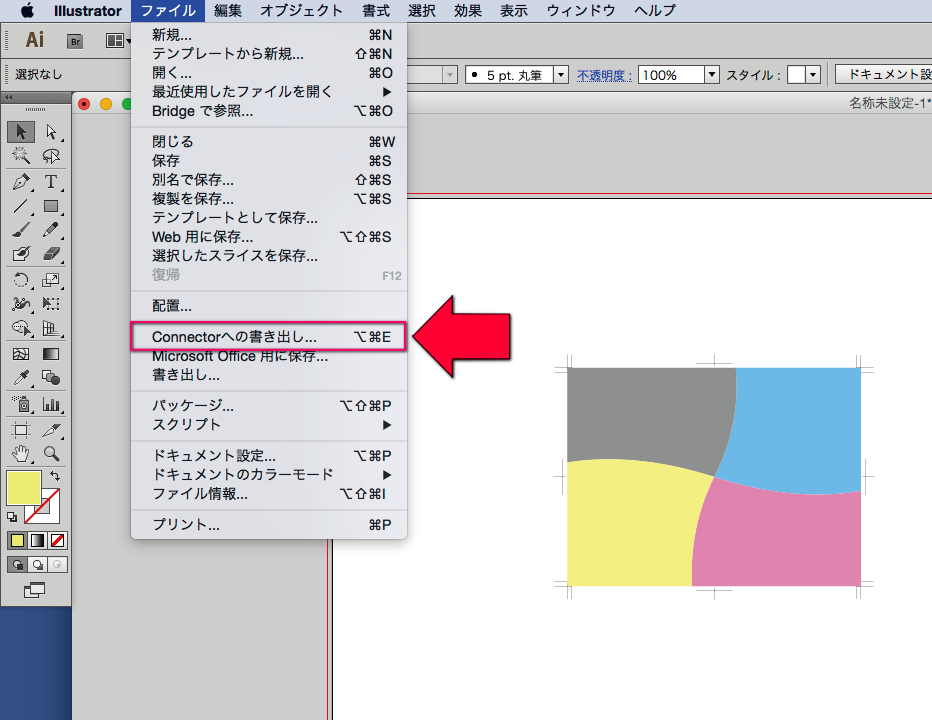This screenshot has height=720, width=932.
Task: Select the Lasso tool
Action: (x=51, y=156)
